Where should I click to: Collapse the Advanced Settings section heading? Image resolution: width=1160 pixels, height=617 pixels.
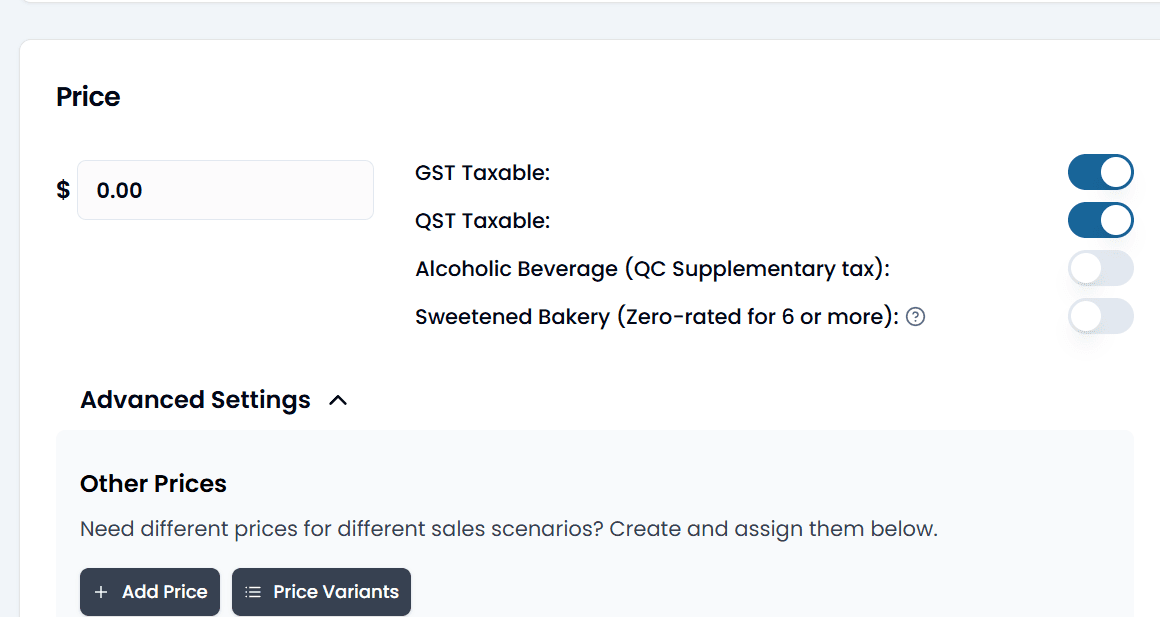[x=195, y=400]
